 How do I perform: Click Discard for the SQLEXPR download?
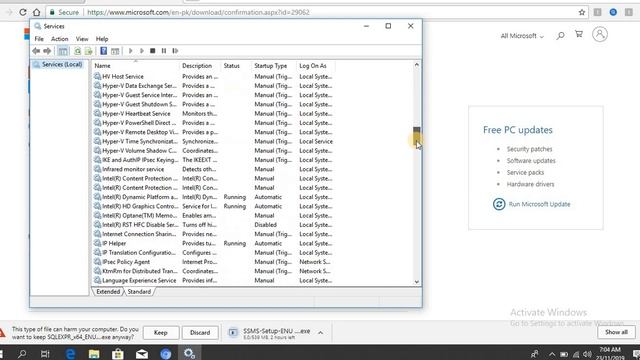[200, 333]
